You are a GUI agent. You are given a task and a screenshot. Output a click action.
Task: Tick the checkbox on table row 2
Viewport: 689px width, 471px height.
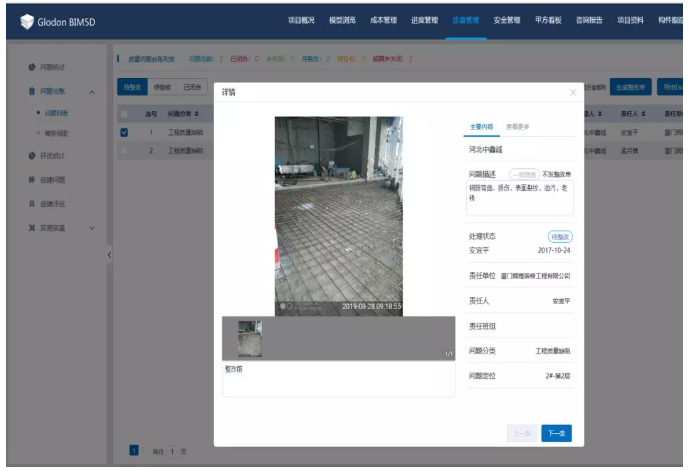click(124, 151)
